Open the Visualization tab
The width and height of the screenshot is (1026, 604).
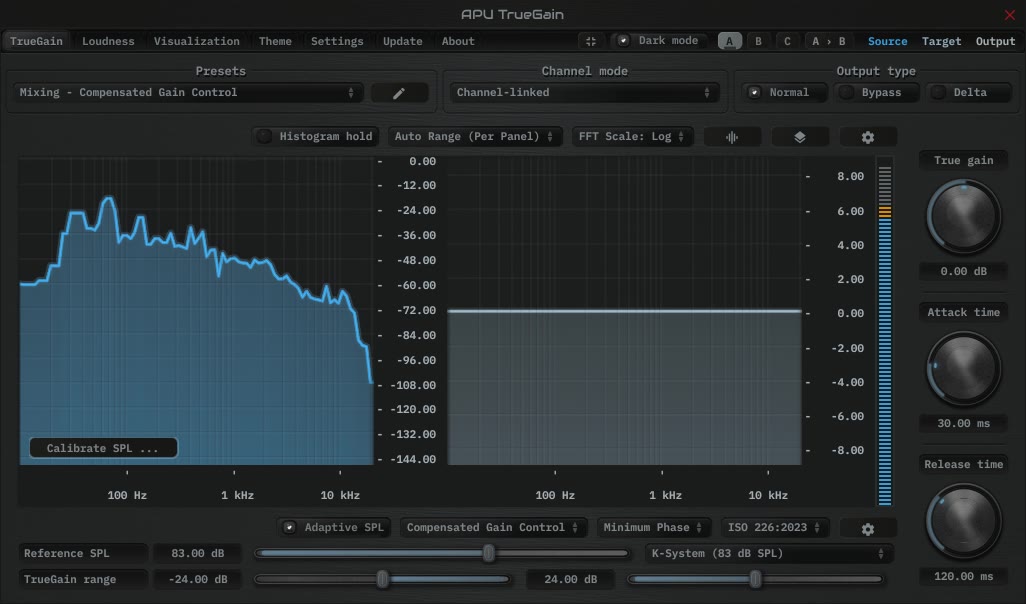tap(196, 41)
